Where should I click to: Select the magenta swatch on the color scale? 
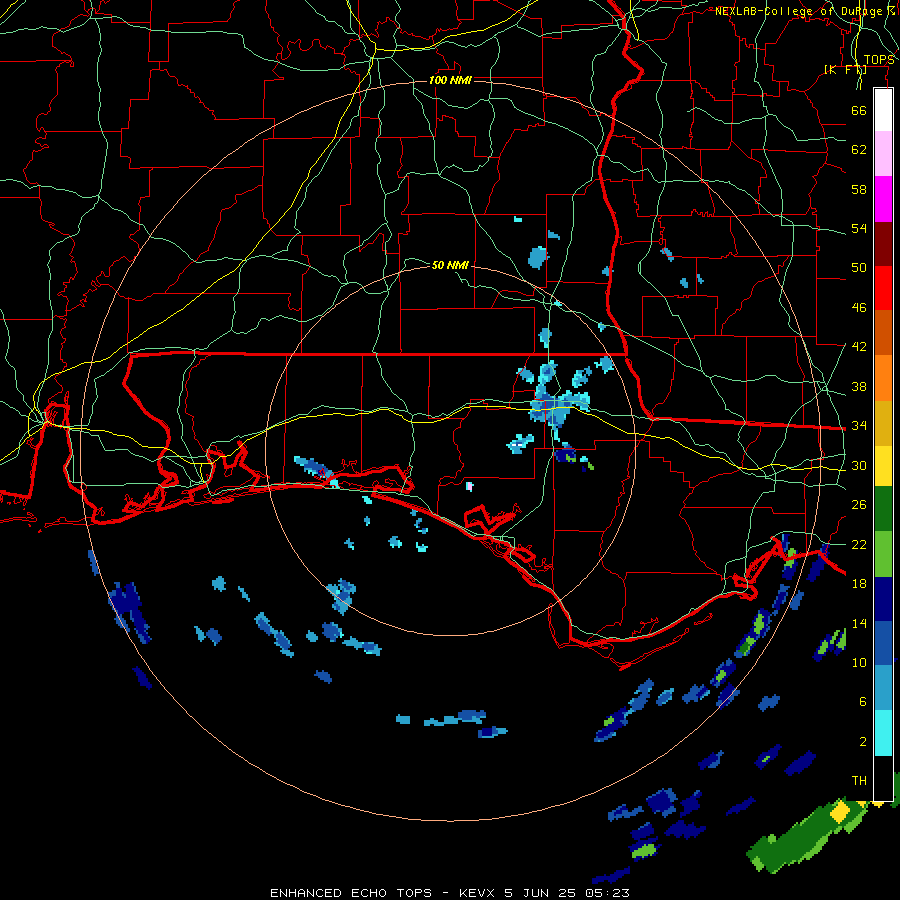(883, 199)
